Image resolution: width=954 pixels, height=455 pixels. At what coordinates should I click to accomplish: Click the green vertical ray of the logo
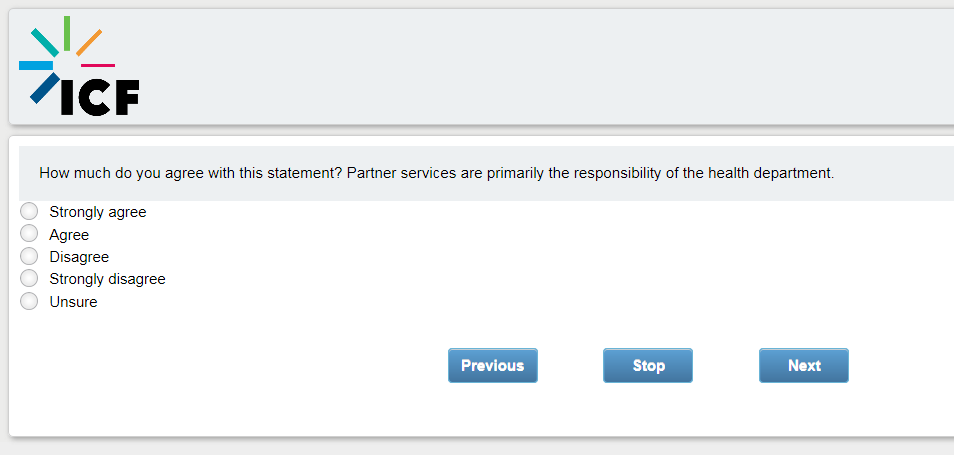67,32
